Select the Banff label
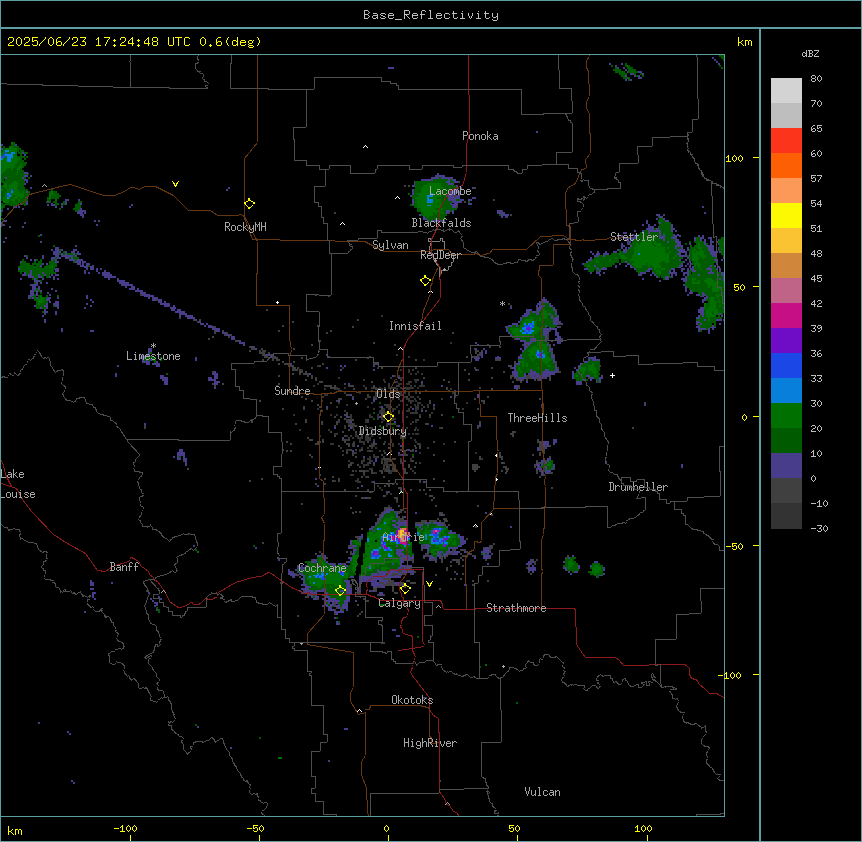Image resolution: width=862 pixels, height=842 pixels. (x=124, y=567)
